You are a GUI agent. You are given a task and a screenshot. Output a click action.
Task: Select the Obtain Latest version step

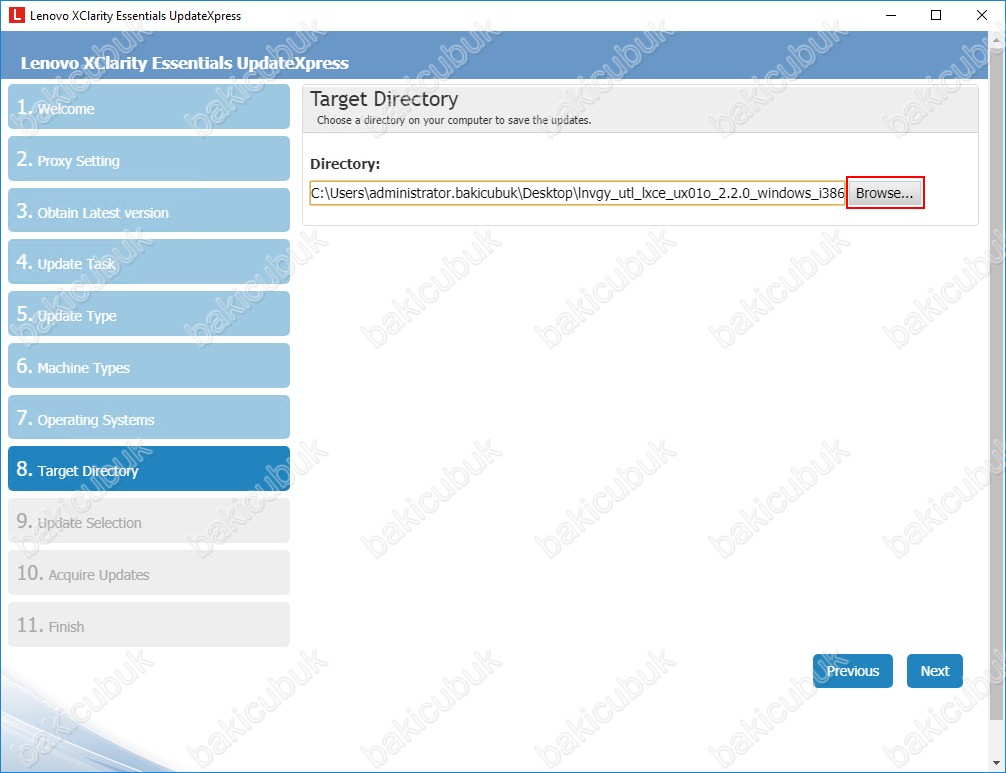(148, 212)
